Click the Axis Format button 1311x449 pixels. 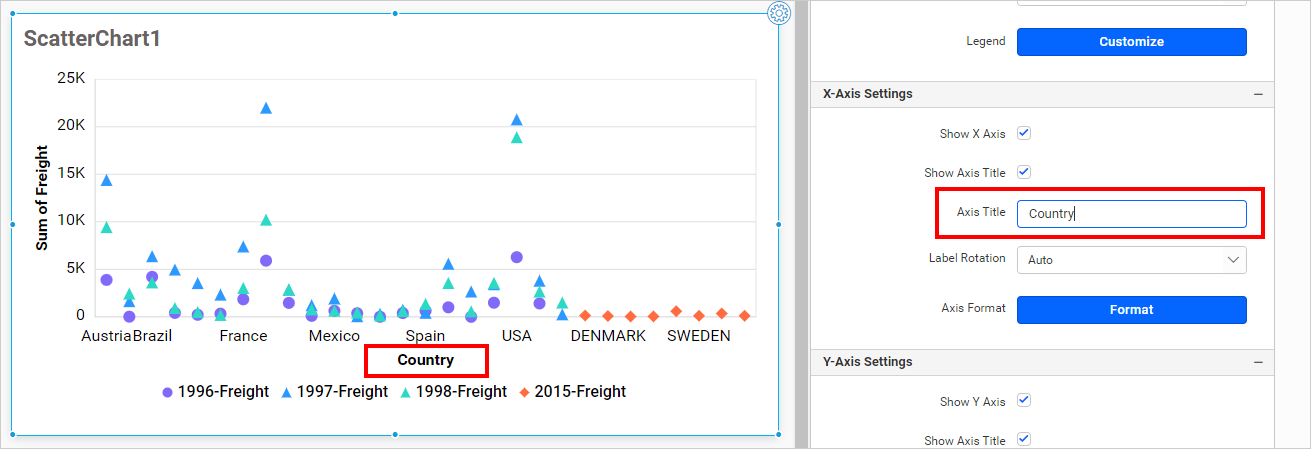1131,310
